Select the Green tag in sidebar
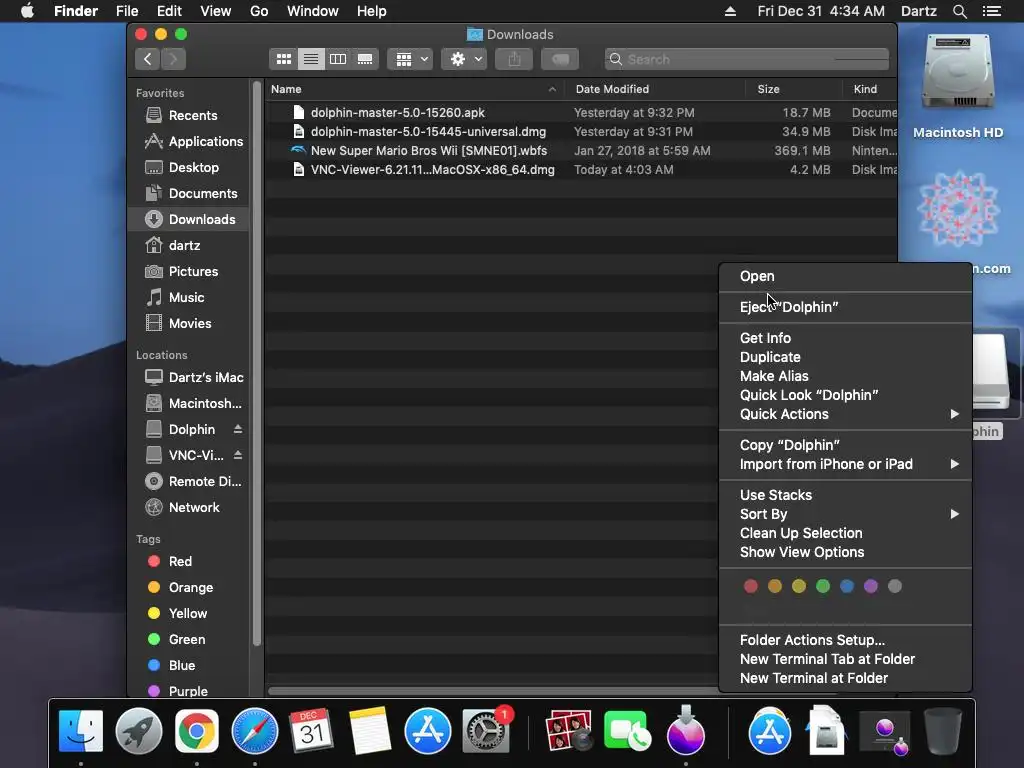 tap(189, 639)
